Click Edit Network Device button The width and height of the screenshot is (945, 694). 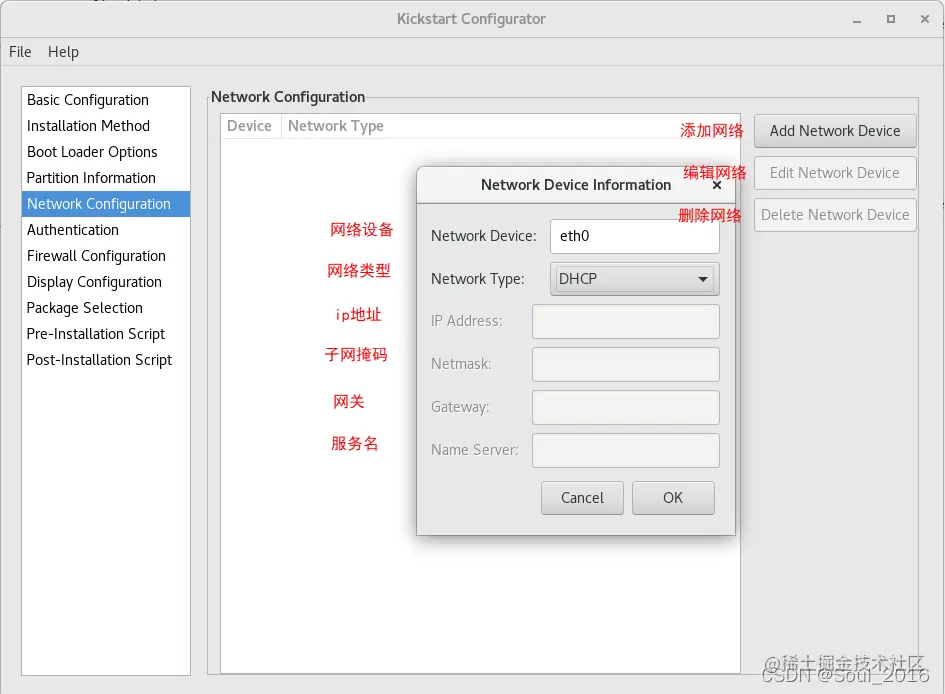(x=835, y=173)
